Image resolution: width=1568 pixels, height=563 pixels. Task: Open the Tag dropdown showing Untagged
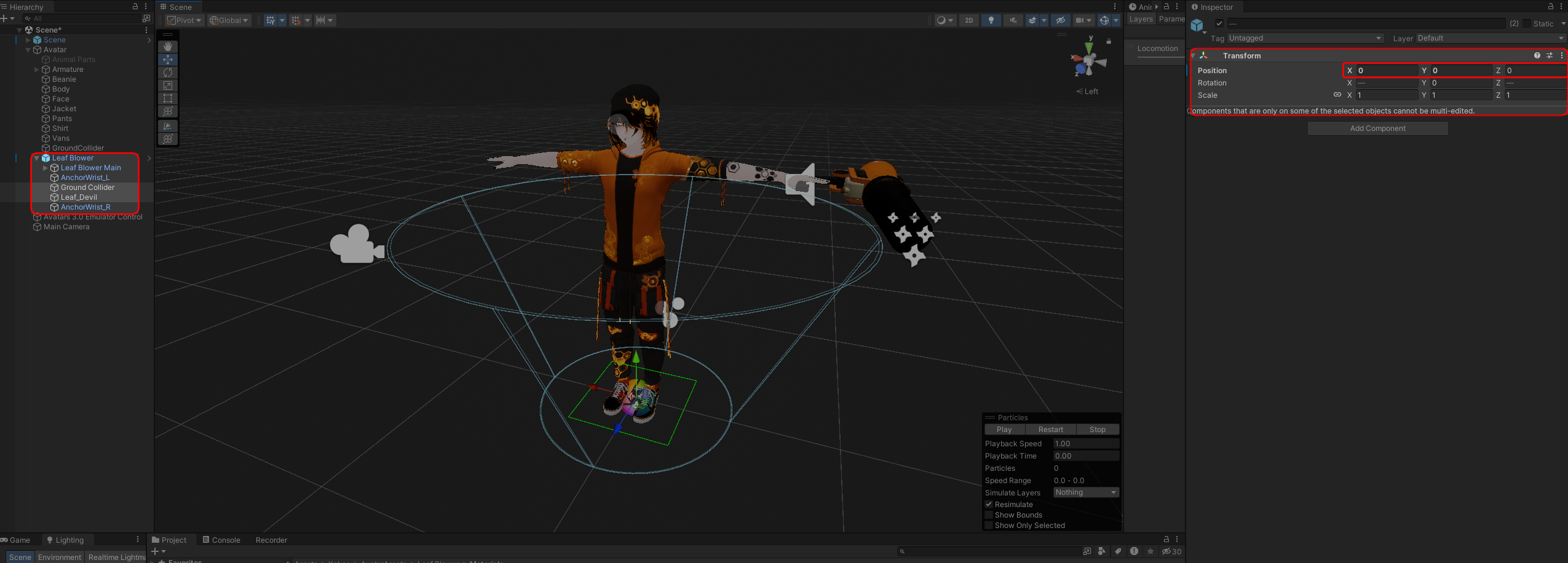(1304, 38)
